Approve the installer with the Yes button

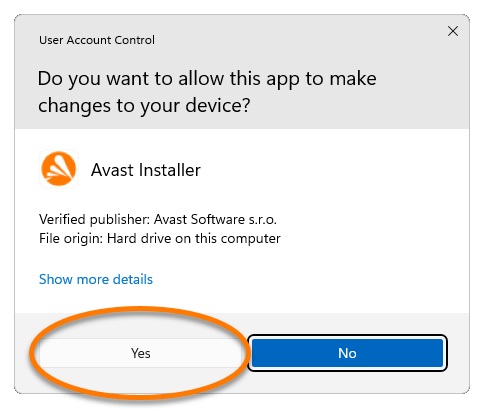click(x=141, y=353)
